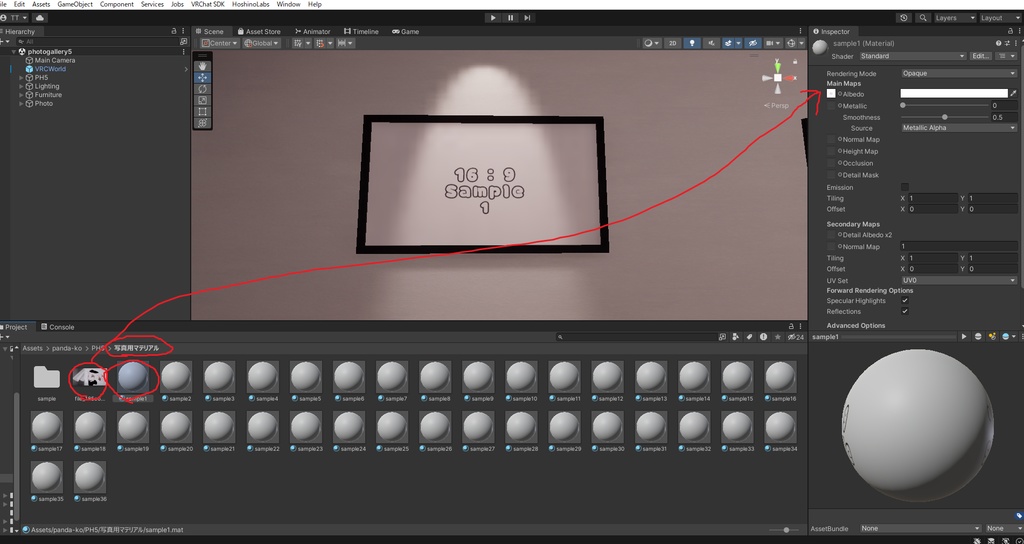Image resolution: width=1024 pixels, height=544 pixels.
Task: Toggle Emission checkbox
Action: (x=904, y=187)
